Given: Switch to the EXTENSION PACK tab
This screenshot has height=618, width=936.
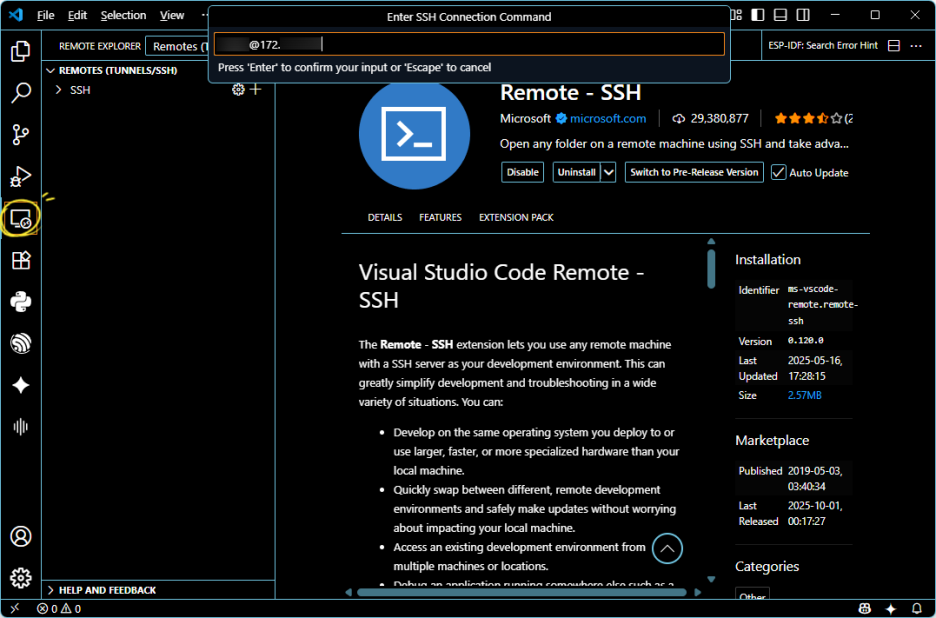Looking at the screenshot, I should (x=516, y=217).
